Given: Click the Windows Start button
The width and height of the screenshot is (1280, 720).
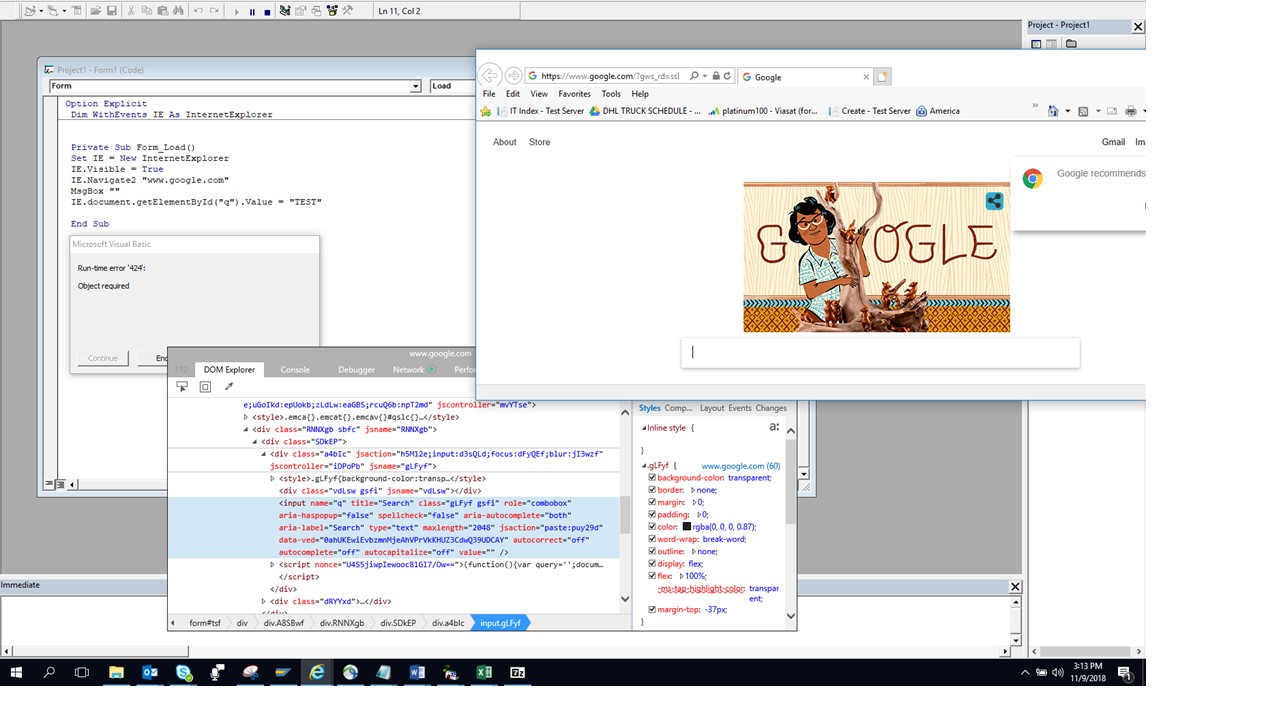Looking at the screenshot, I should click(16, 673).
